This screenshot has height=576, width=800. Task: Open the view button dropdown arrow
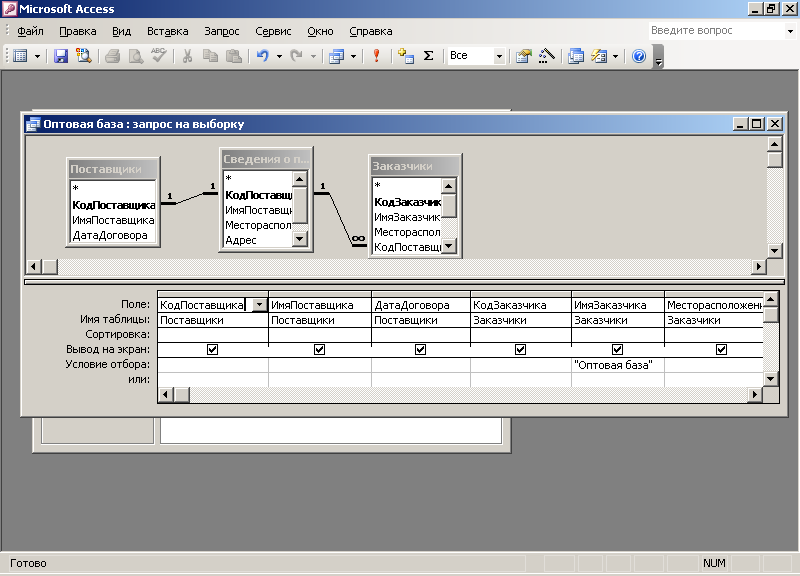click(37, 56)
